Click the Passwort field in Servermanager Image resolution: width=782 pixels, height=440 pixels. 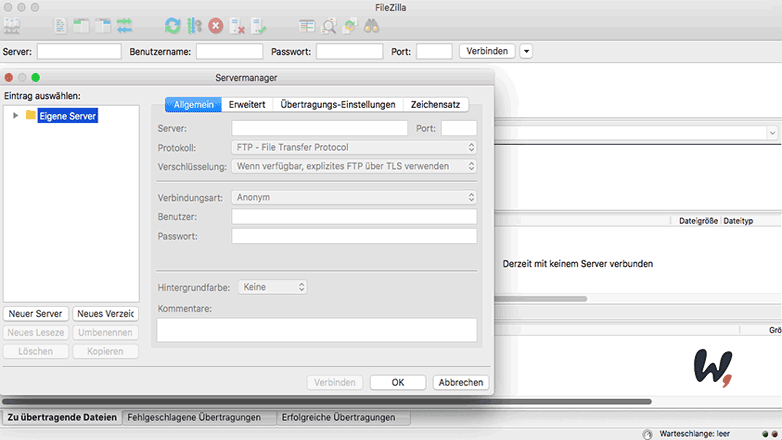tap(354, 236)
